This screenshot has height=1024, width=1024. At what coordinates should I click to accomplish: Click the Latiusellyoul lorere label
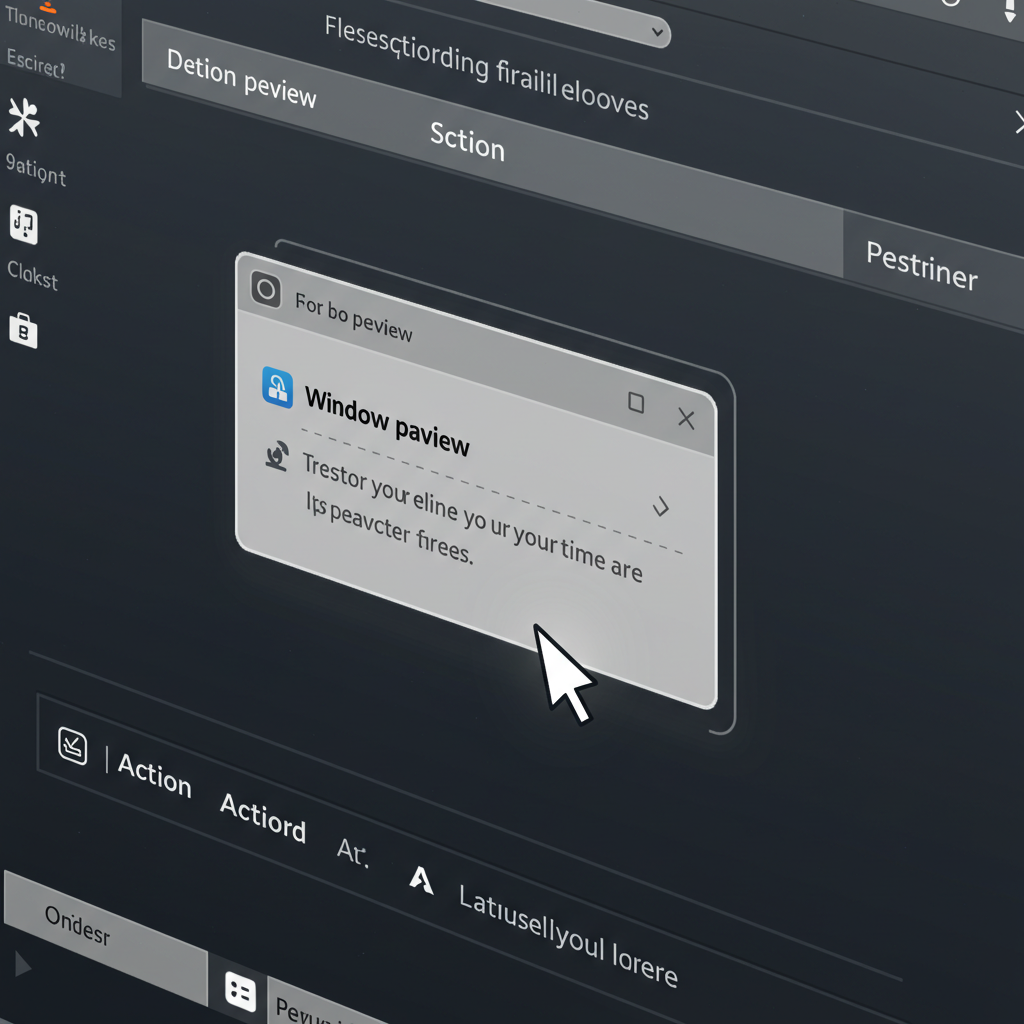pos(569,935)
